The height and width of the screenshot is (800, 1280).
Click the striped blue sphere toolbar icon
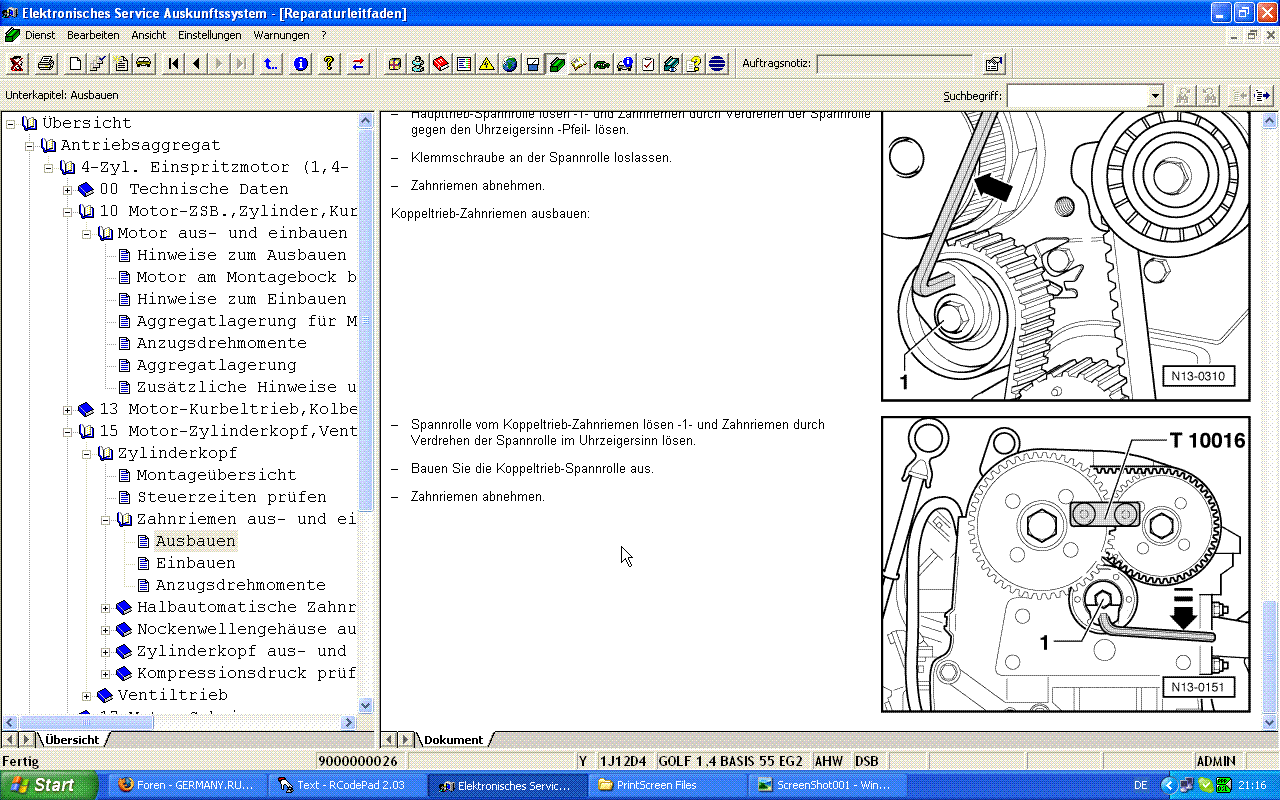(x=717, y=64)
